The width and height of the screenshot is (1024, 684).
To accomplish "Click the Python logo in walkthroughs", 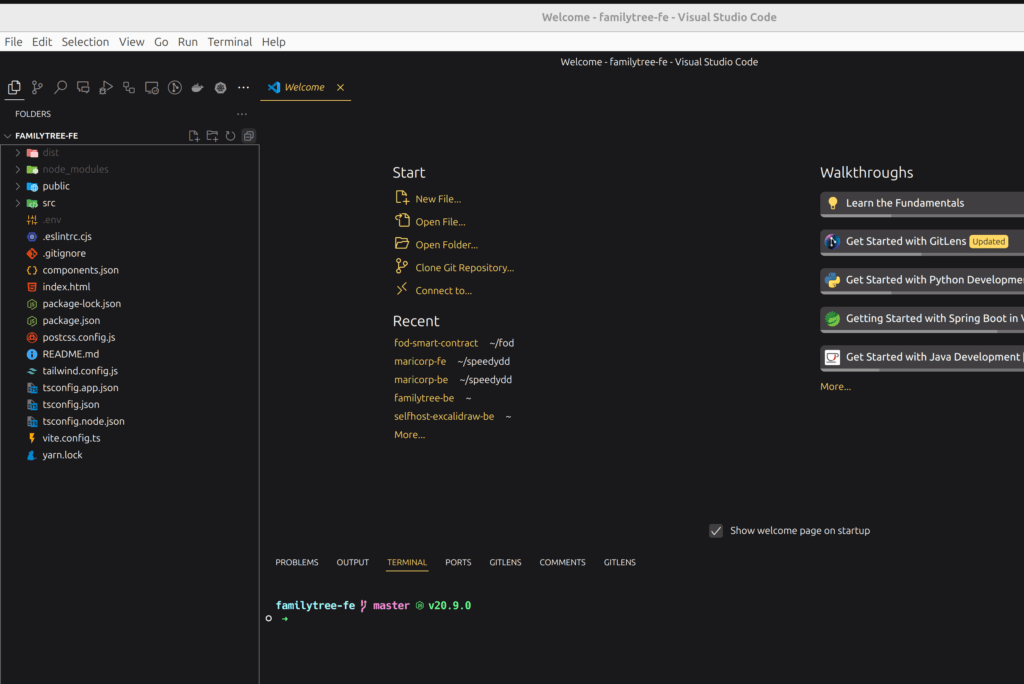I will (x=832, y=280).
